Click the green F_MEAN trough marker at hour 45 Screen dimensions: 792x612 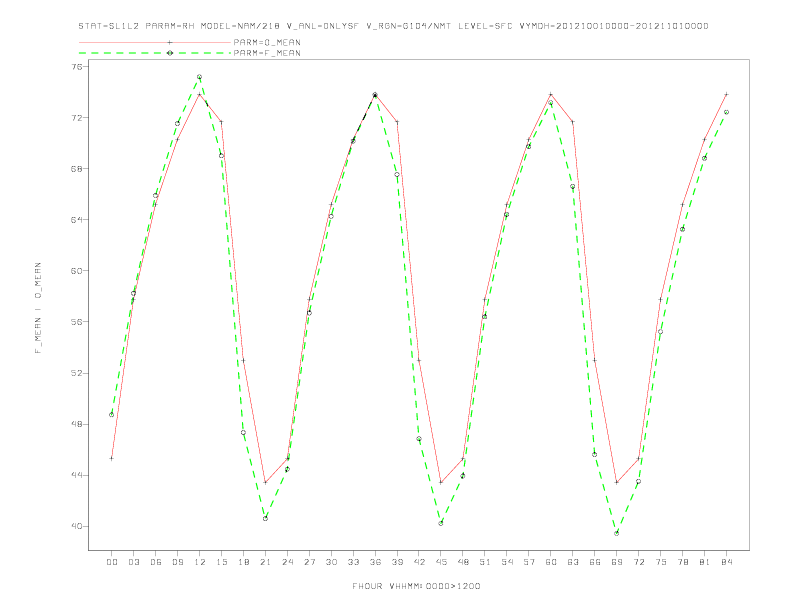(441, 524)
